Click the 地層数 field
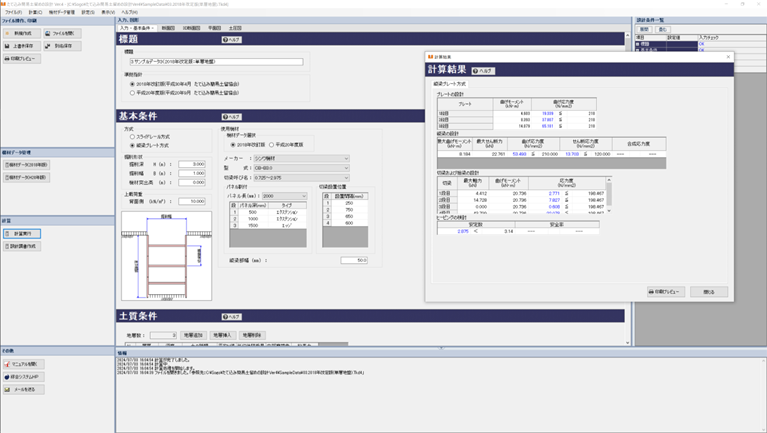 click(163, 335)
